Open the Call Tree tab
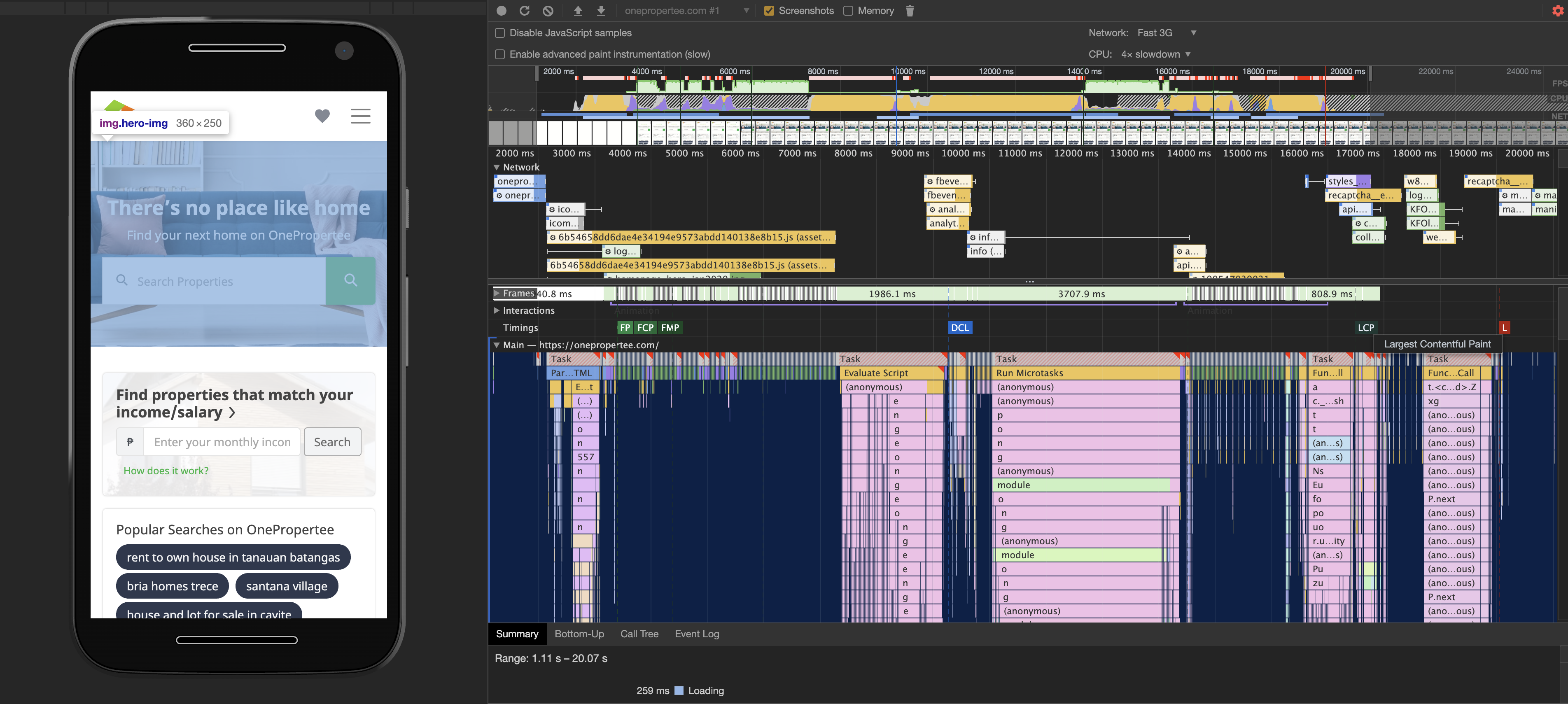Screen dimensions: 1568x704 pyautogui.click(x=639, y=634)
